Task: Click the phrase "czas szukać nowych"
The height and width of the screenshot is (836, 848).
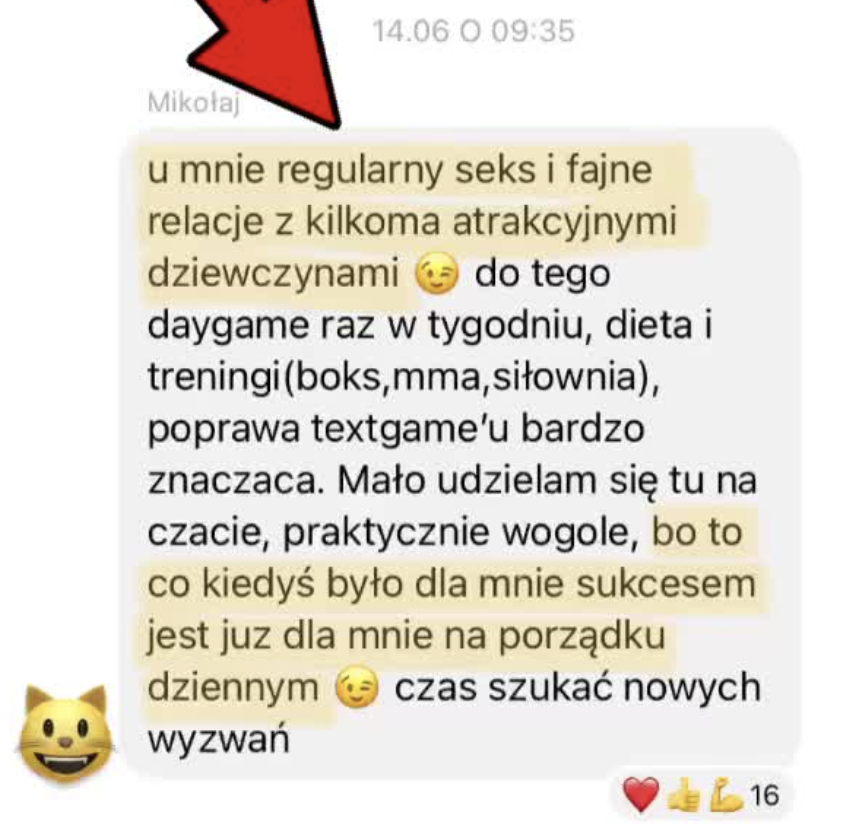Action: click(x=578, y=687)
